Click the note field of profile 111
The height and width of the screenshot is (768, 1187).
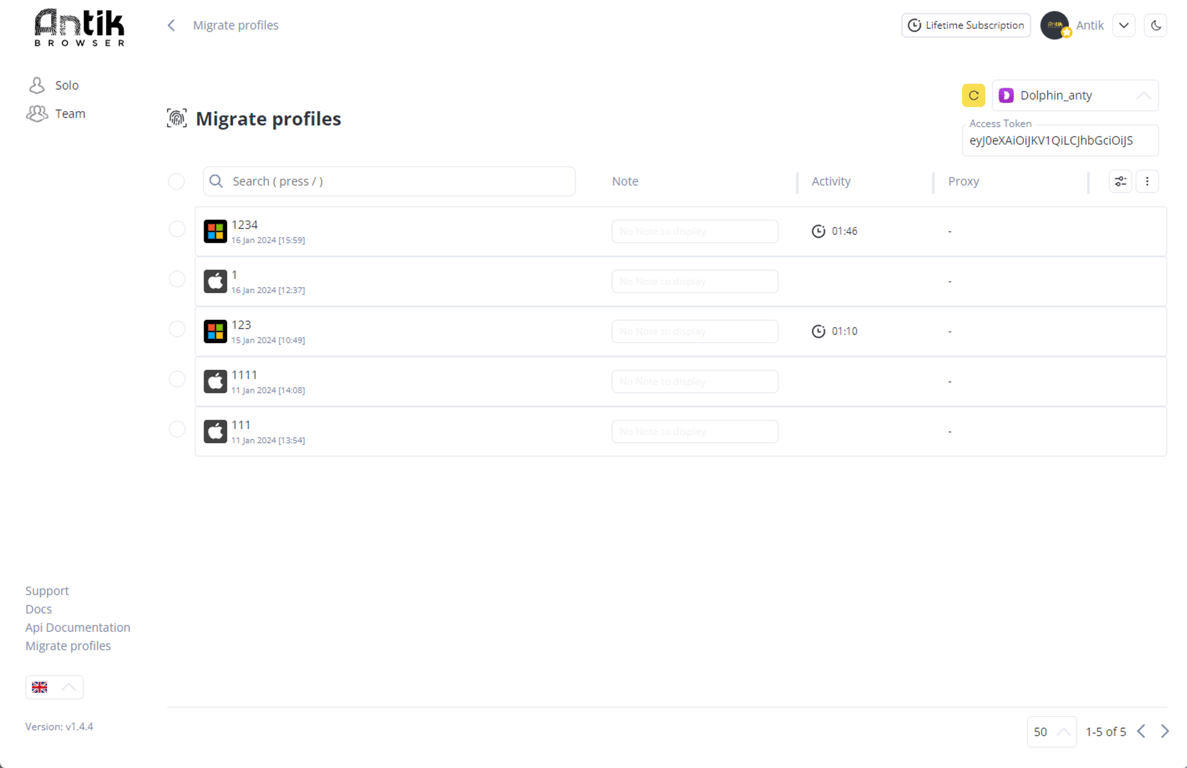695,431
